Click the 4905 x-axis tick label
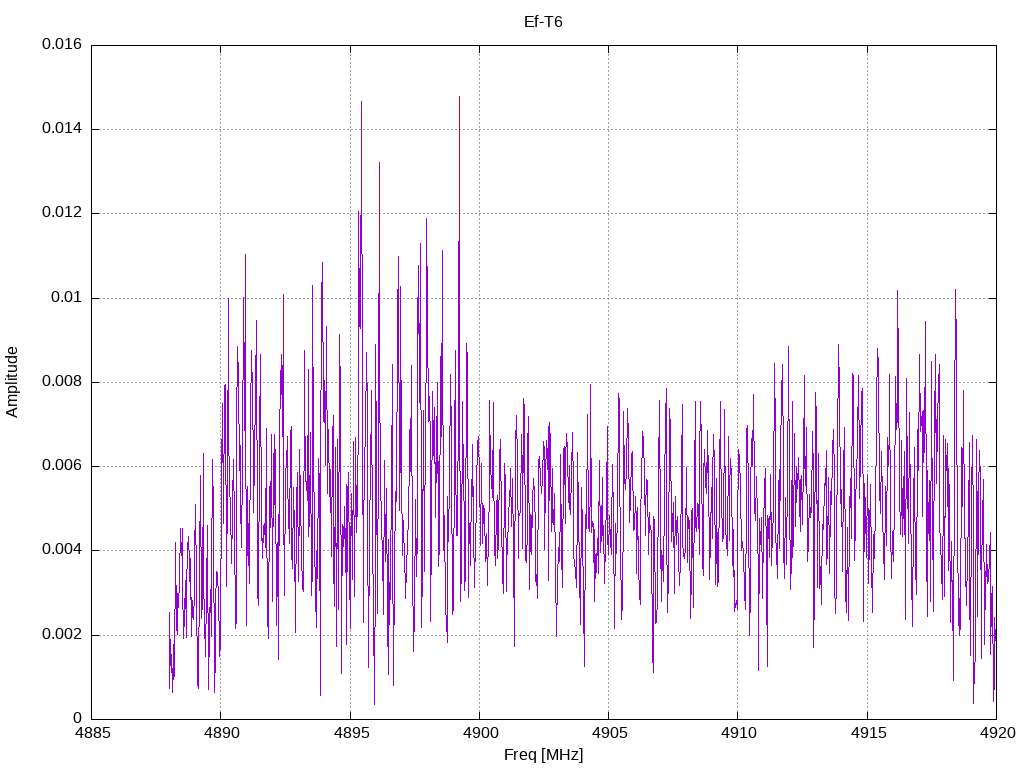 (609, 733)
